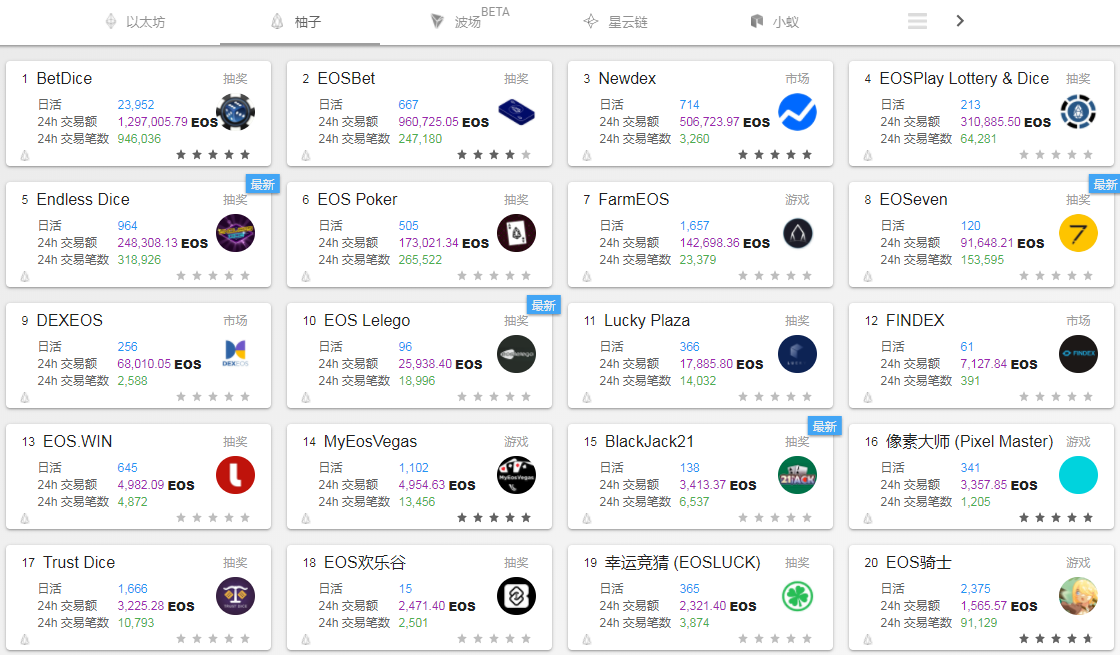This screenshot has height=655, width=1120.
Task: Open the EOSBet title link
Action: (346, 79)
